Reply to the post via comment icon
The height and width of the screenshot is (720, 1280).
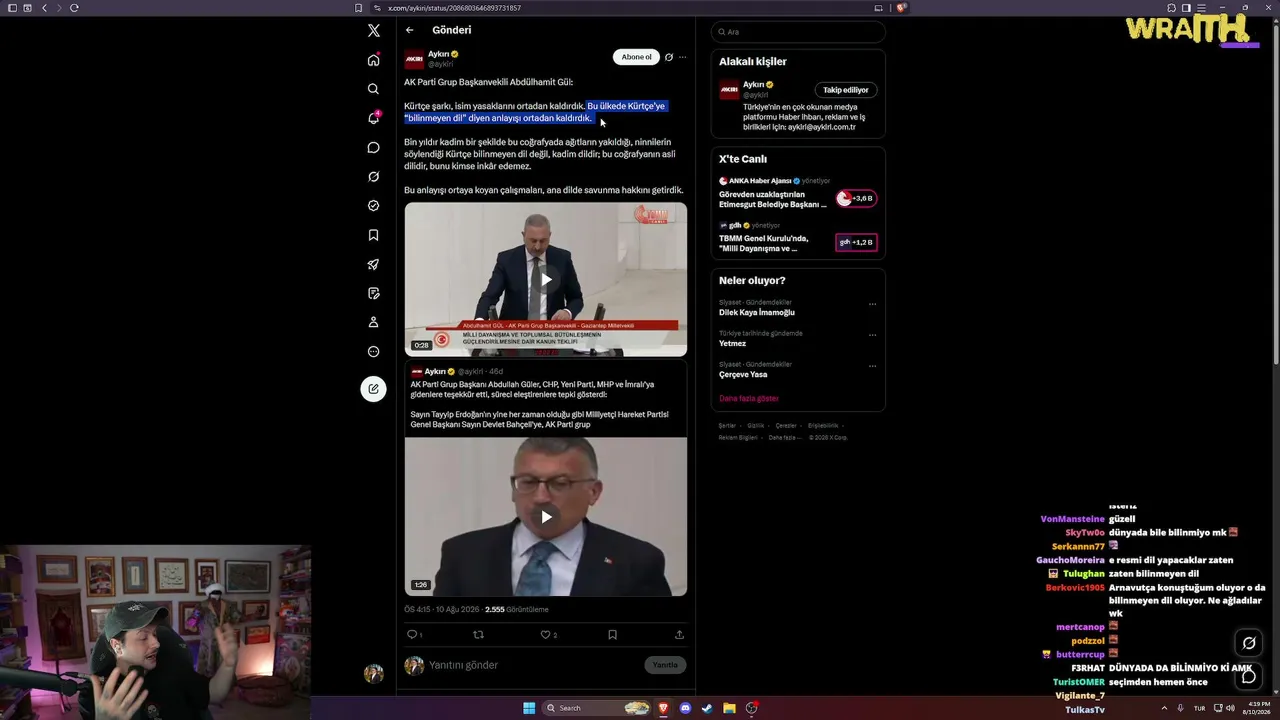[x=413, y=634]
